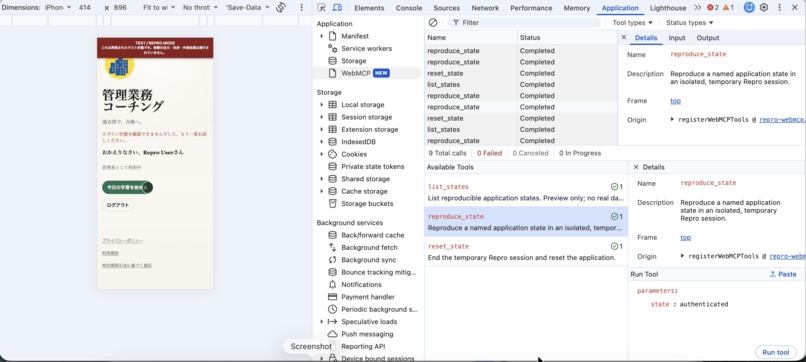Click the Back/forward cache icon
The height and width of the screenshot is (362, 806).
(332, 235)
